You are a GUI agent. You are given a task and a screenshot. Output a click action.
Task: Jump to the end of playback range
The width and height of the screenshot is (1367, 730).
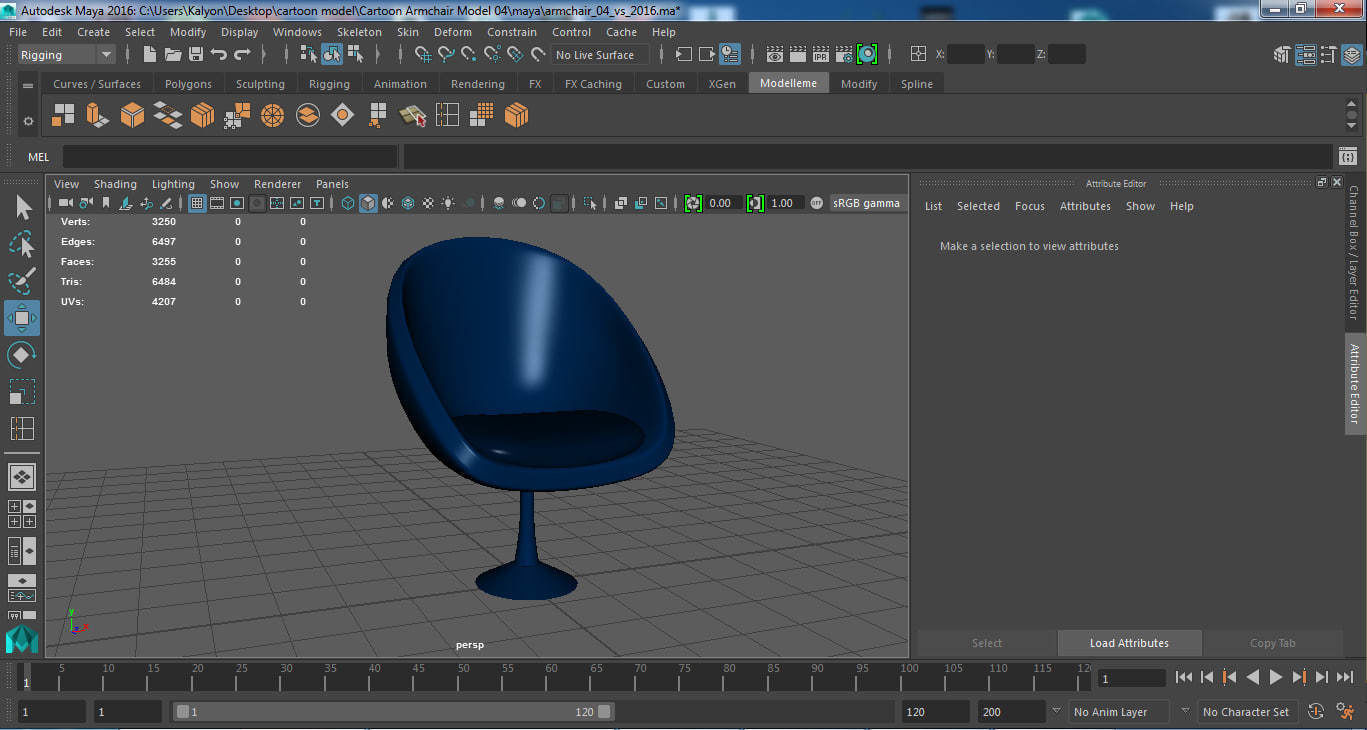click(x=1345, y=677)
